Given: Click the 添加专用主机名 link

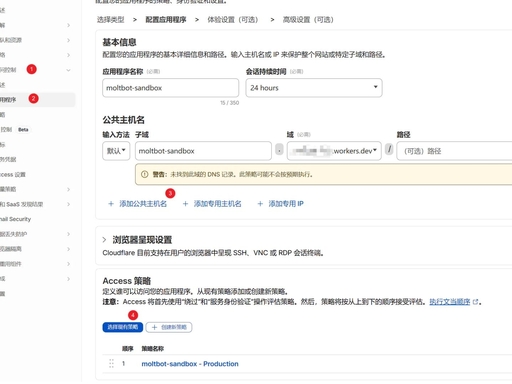Looking at the screenshot, I should 212,204.
